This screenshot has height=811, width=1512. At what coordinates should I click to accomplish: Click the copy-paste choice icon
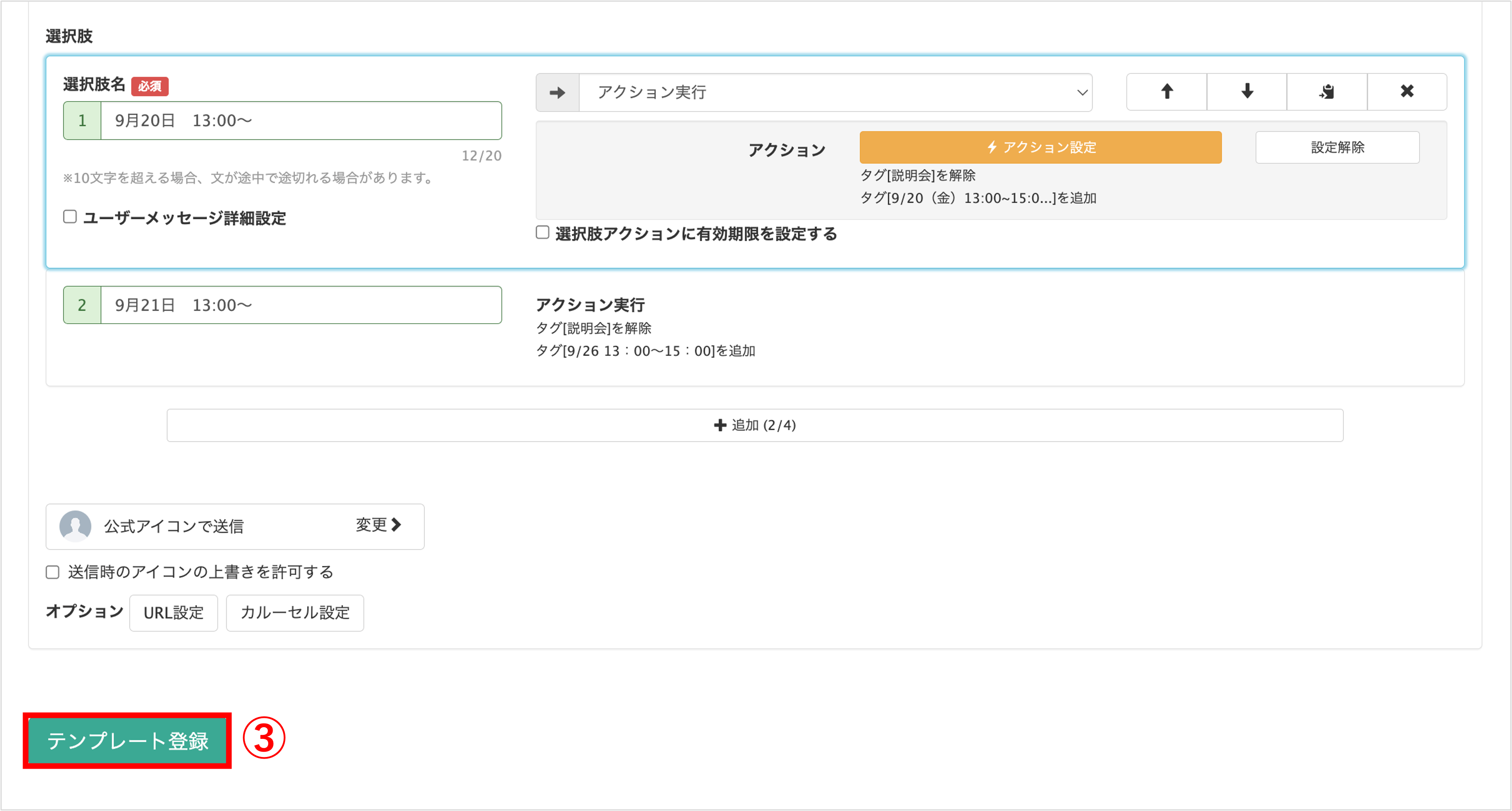coord(1326,91)
